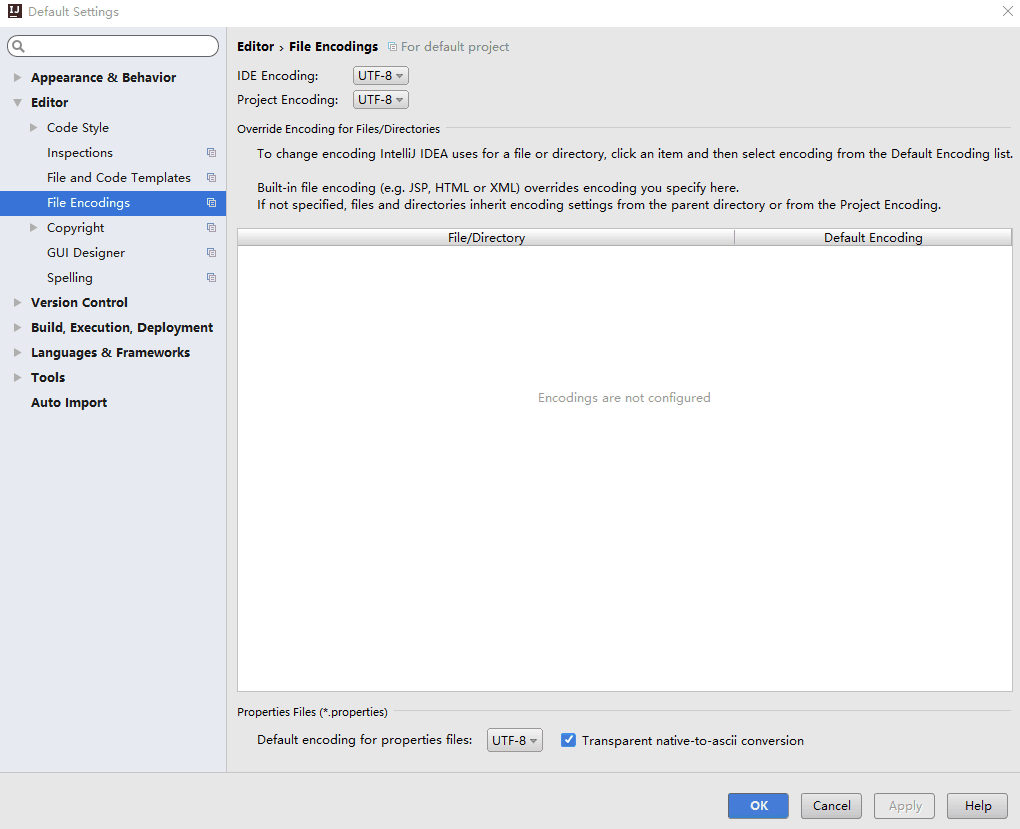This screenshot has height=829, width=1020.
Task: Select Auto Import in the settings tree
Action: (x=68, y=402)
